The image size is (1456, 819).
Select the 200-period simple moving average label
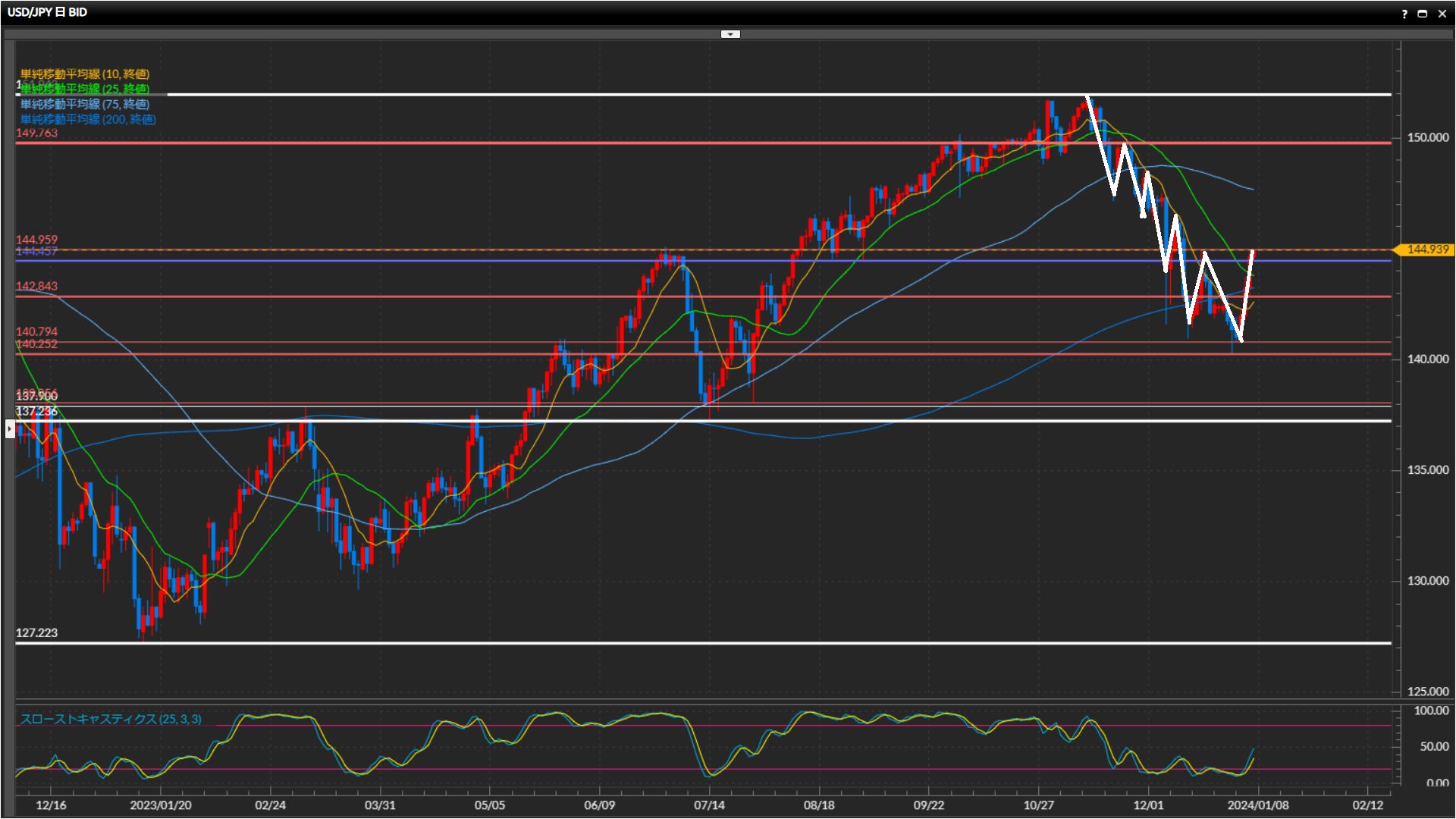tap(88, 119)
